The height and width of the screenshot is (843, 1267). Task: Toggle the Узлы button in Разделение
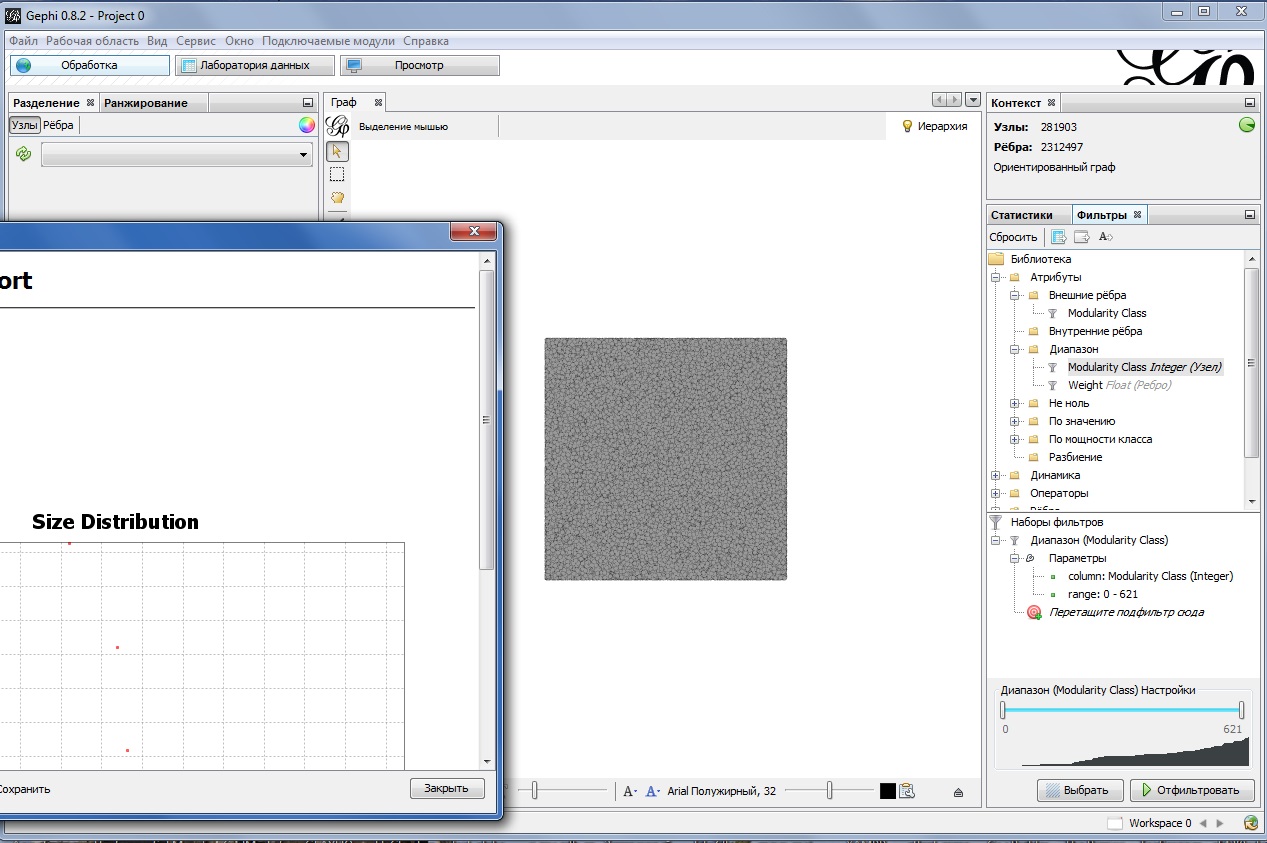point(24,125)
